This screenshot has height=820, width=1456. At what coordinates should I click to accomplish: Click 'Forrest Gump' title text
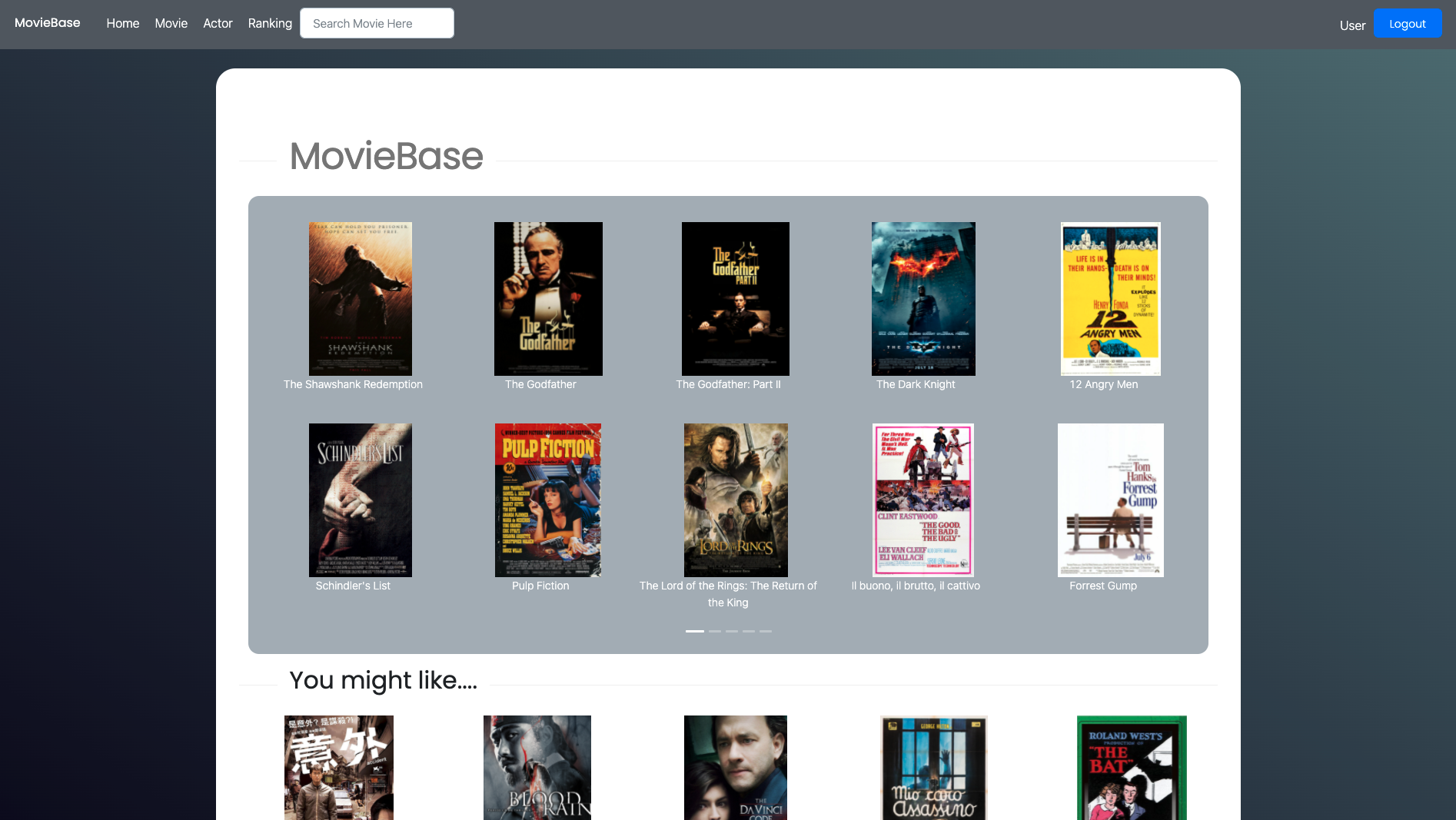(1103, 586)
